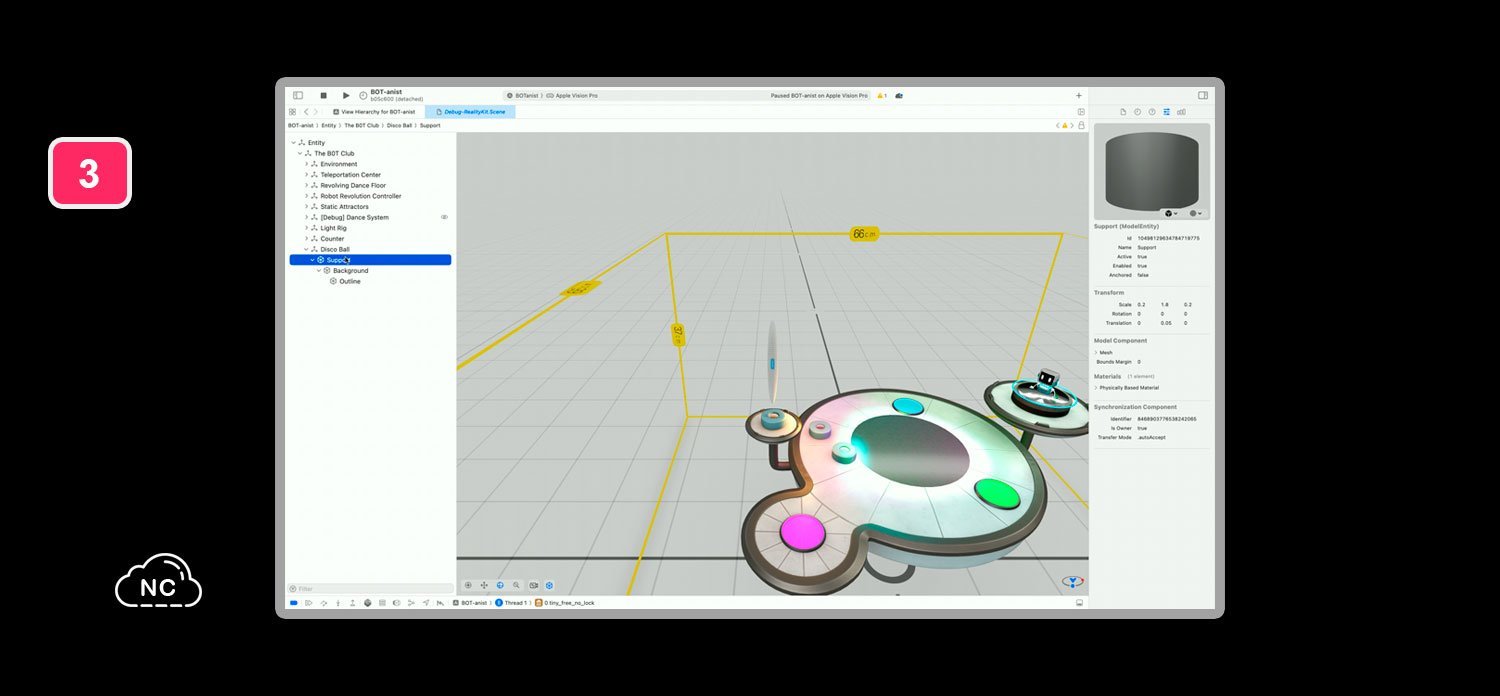Screen dimensions: 1500x696
Task: Click the yellow warning issue indicator
Action: pos(882,95)
